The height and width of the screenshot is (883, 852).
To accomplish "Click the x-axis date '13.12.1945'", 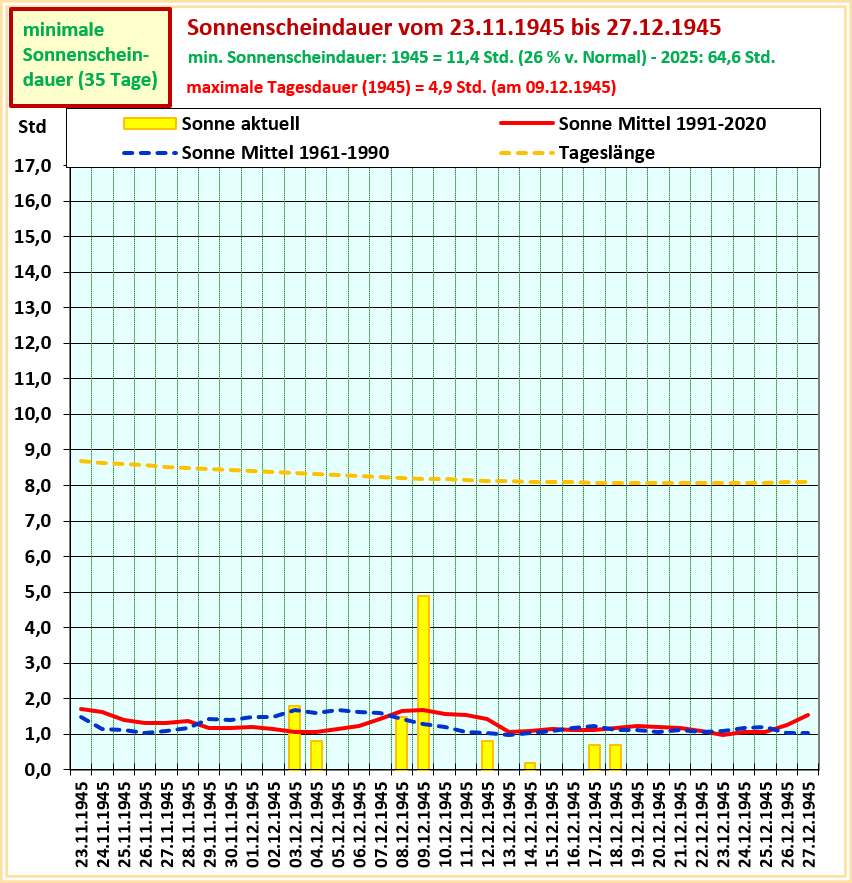I will click(x=510, y=824).
